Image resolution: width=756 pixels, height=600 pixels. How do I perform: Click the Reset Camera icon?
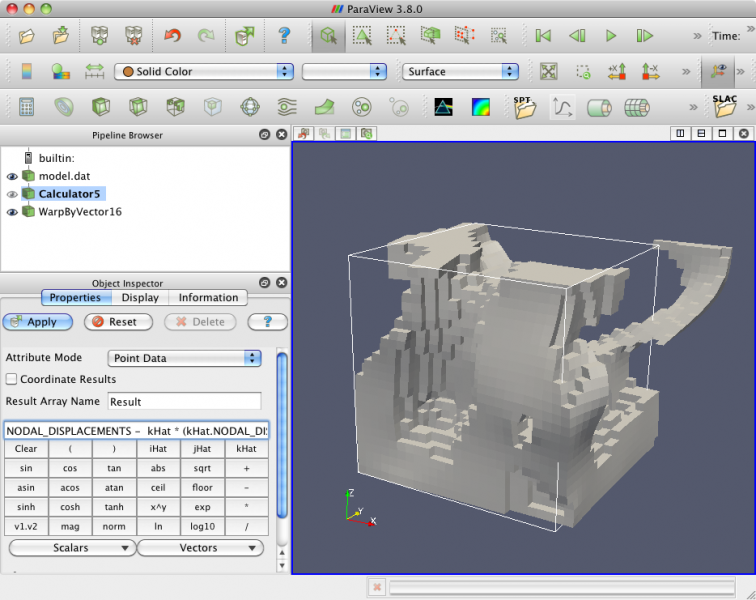(549, 71)
